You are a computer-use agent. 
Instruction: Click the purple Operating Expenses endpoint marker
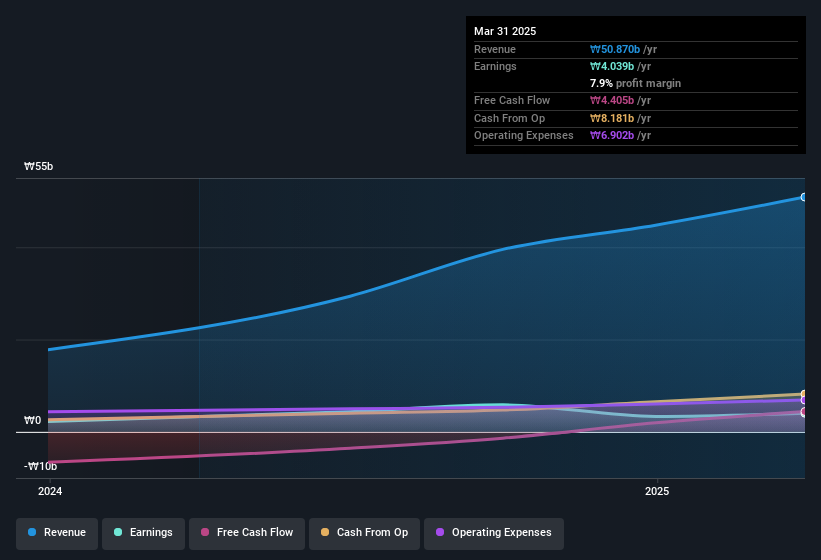coord(804,400)
